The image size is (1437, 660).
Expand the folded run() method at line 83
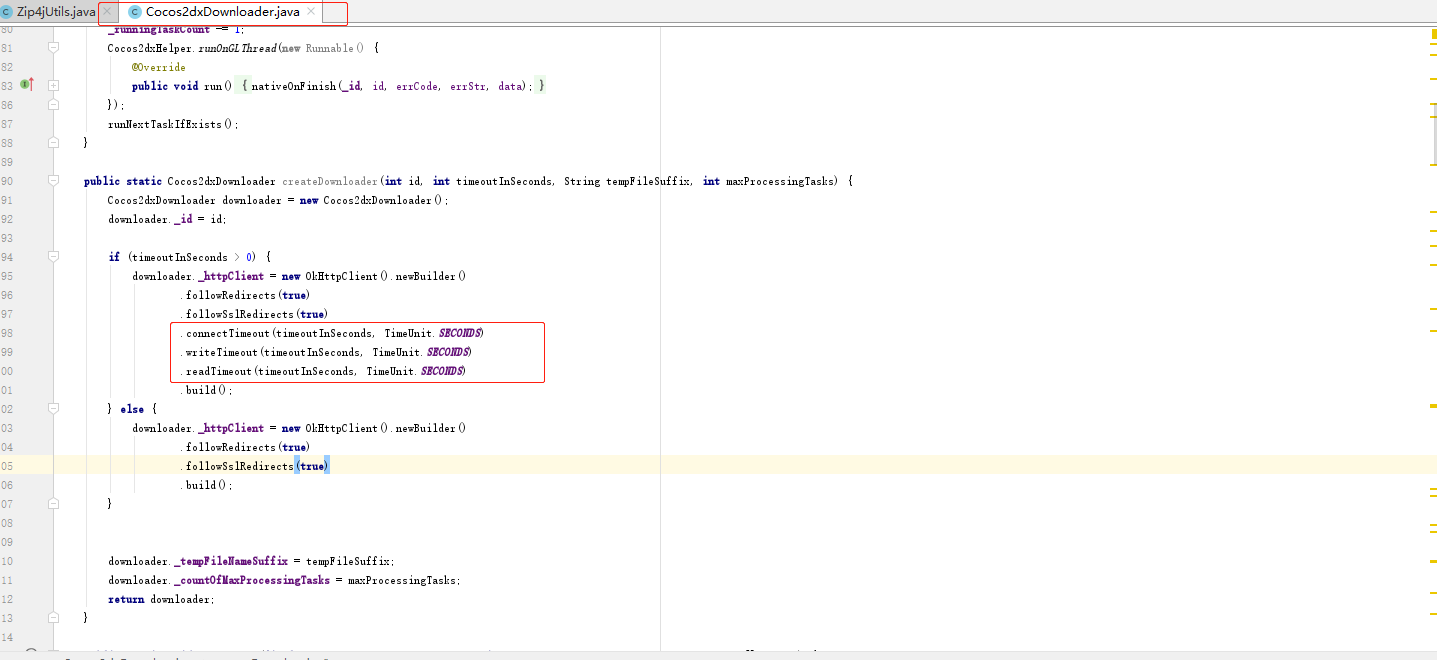(54, 86)
